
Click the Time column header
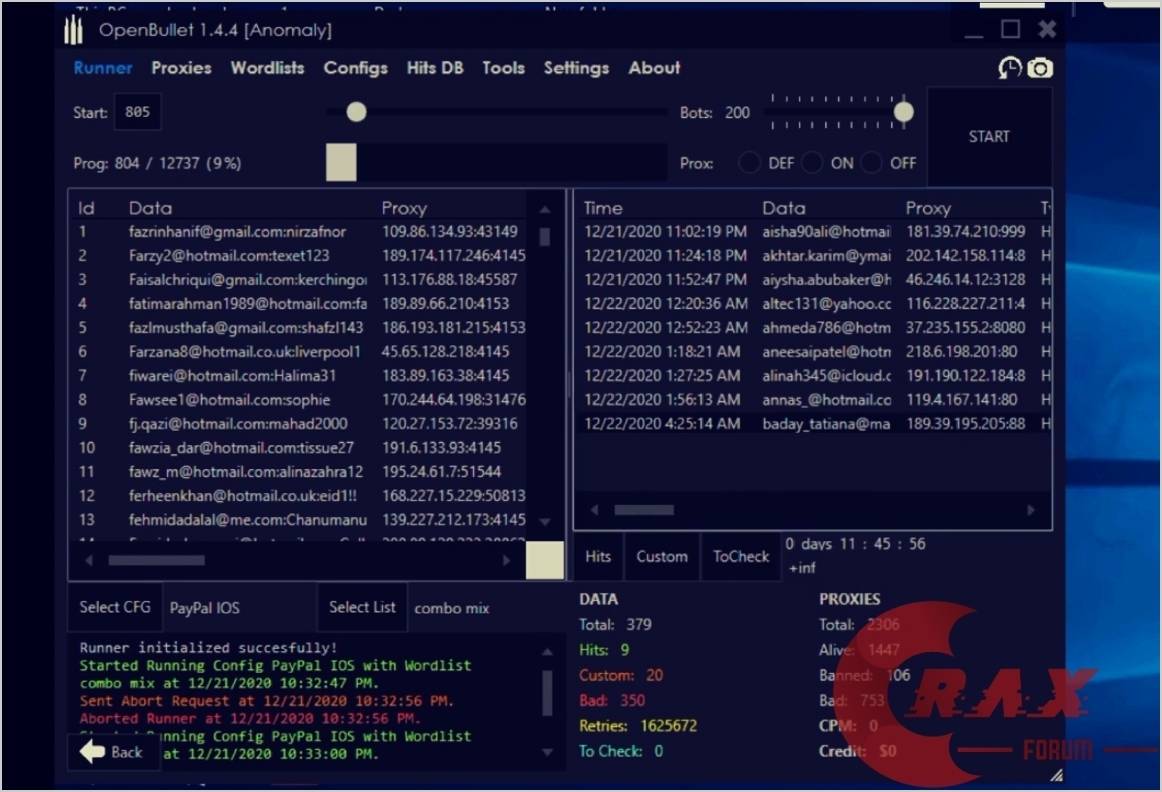[x=602, y=208]
